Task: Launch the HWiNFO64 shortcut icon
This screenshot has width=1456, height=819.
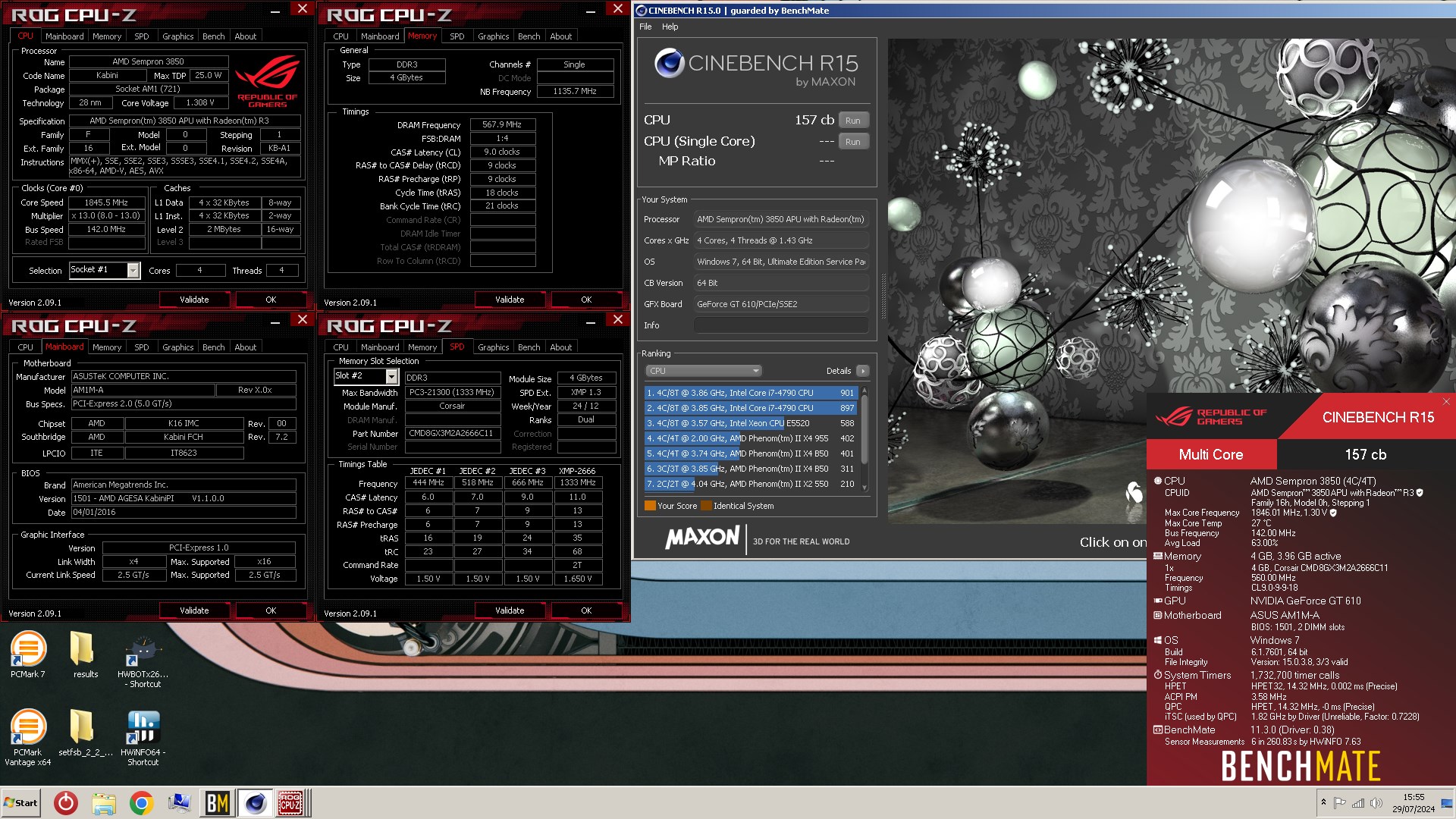Action: (143, 736)
